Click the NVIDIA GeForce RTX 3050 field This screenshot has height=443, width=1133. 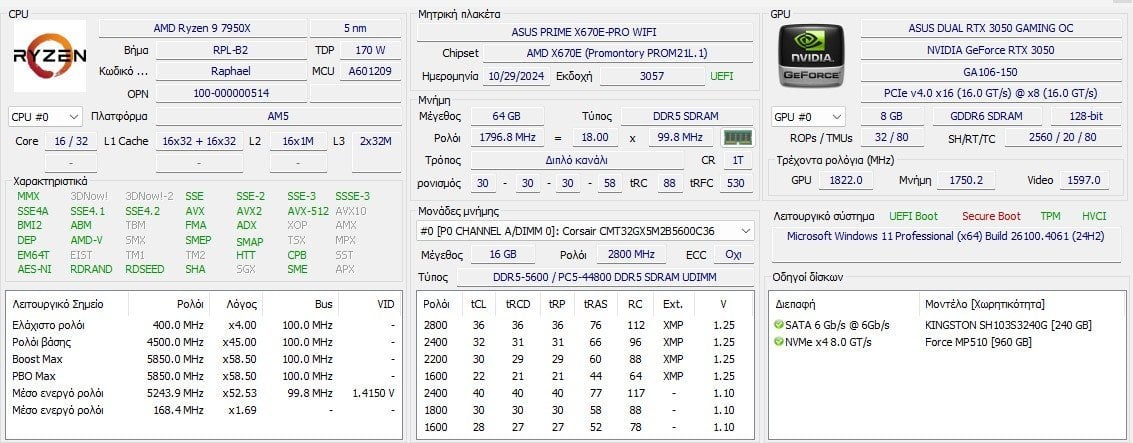991,51
